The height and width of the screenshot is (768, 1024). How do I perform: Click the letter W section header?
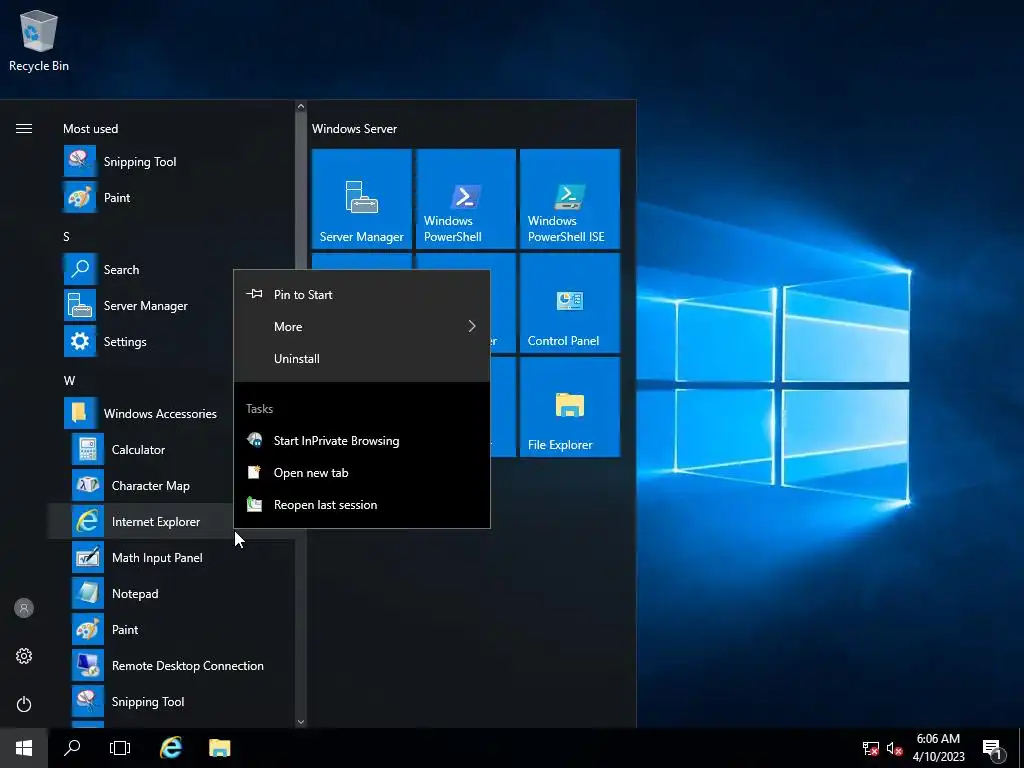[69, 381]
